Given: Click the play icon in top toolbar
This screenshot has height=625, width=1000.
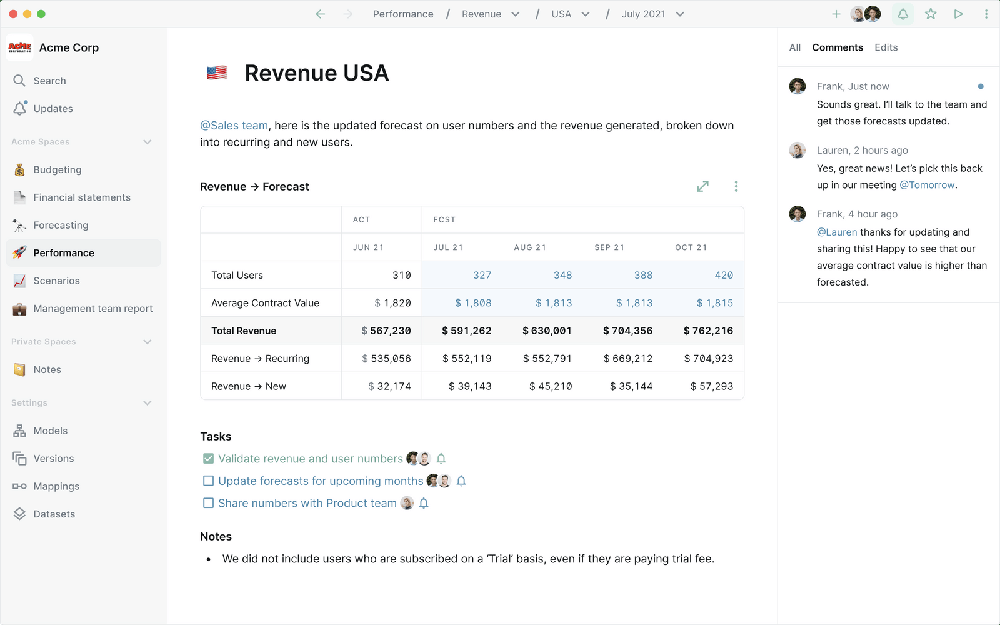Looking at the screenshot, I should [x=958, y=14].
